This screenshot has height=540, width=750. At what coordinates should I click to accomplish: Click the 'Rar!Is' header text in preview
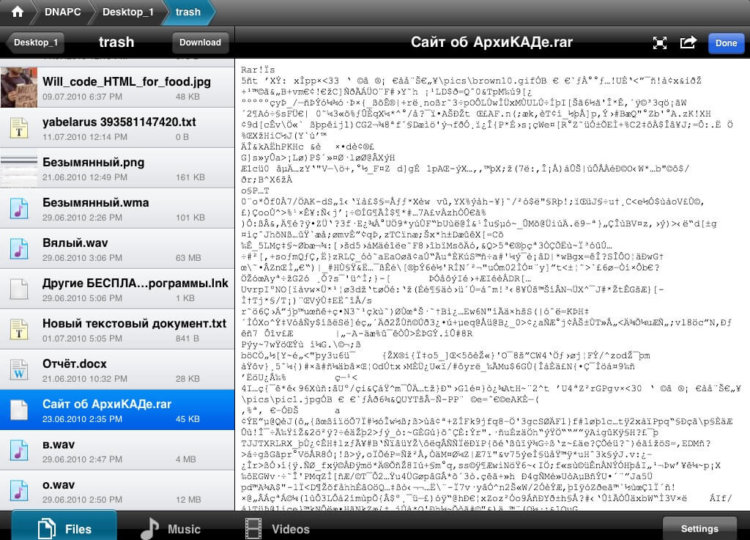tap(258, 70)
